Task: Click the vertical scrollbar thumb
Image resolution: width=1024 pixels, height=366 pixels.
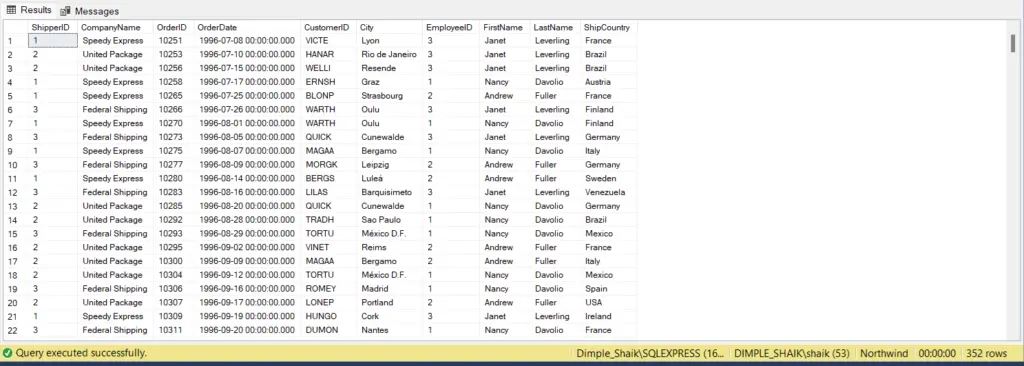Action: pos(1013,44)
